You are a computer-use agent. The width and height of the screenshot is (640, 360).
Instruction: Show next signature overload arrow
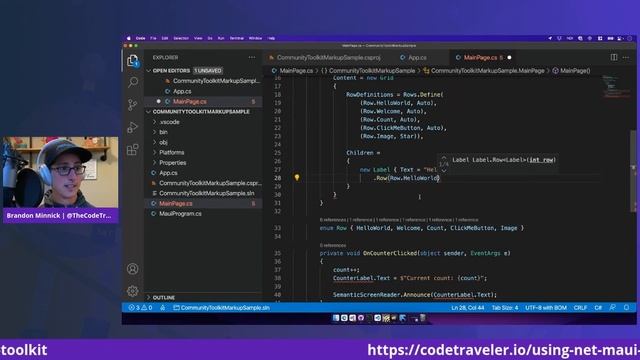tap(444, 170)
